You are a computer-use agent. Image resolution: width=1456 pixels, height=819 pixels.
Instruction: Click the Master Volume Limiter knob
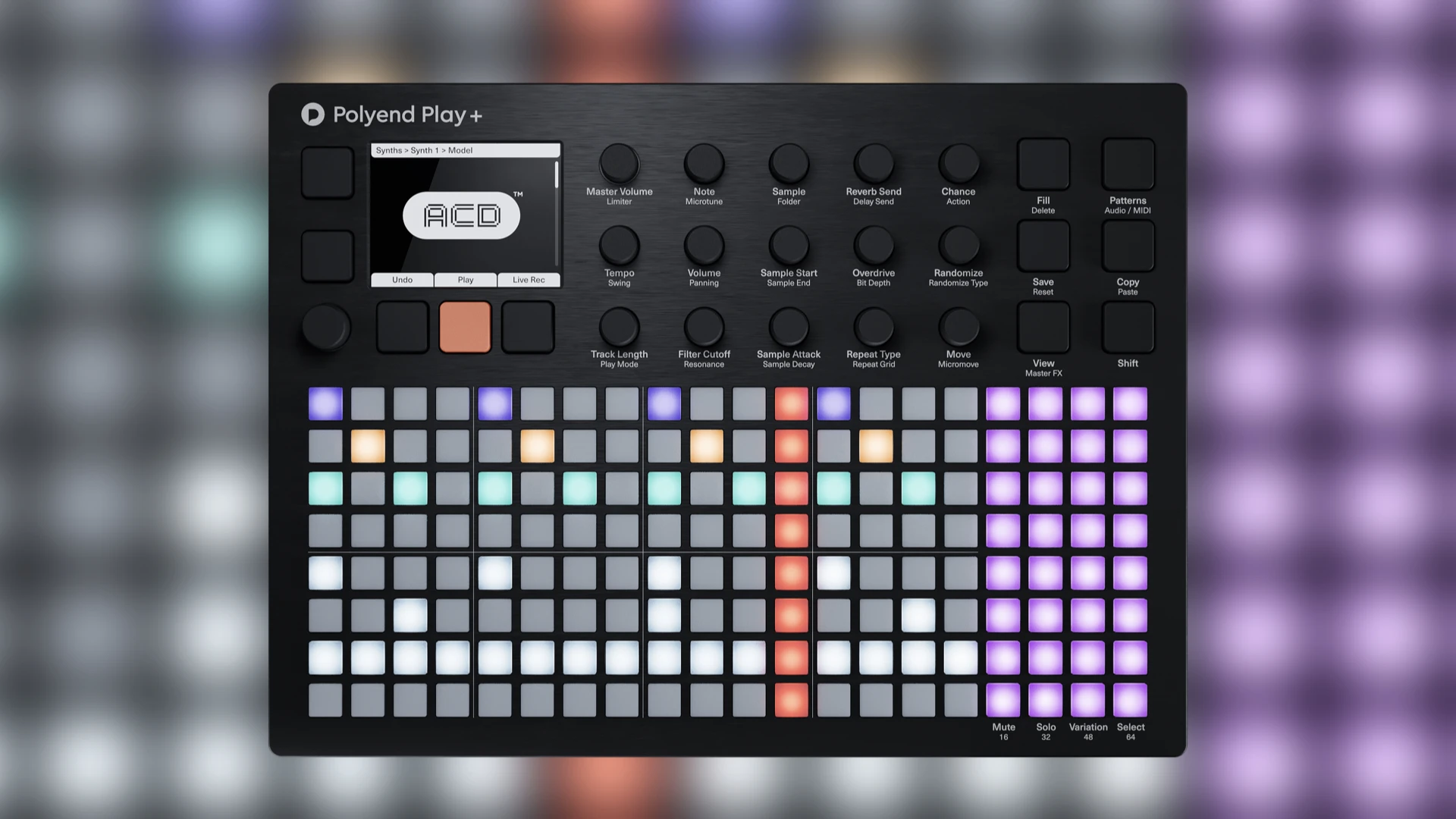[x=619, y=164]
